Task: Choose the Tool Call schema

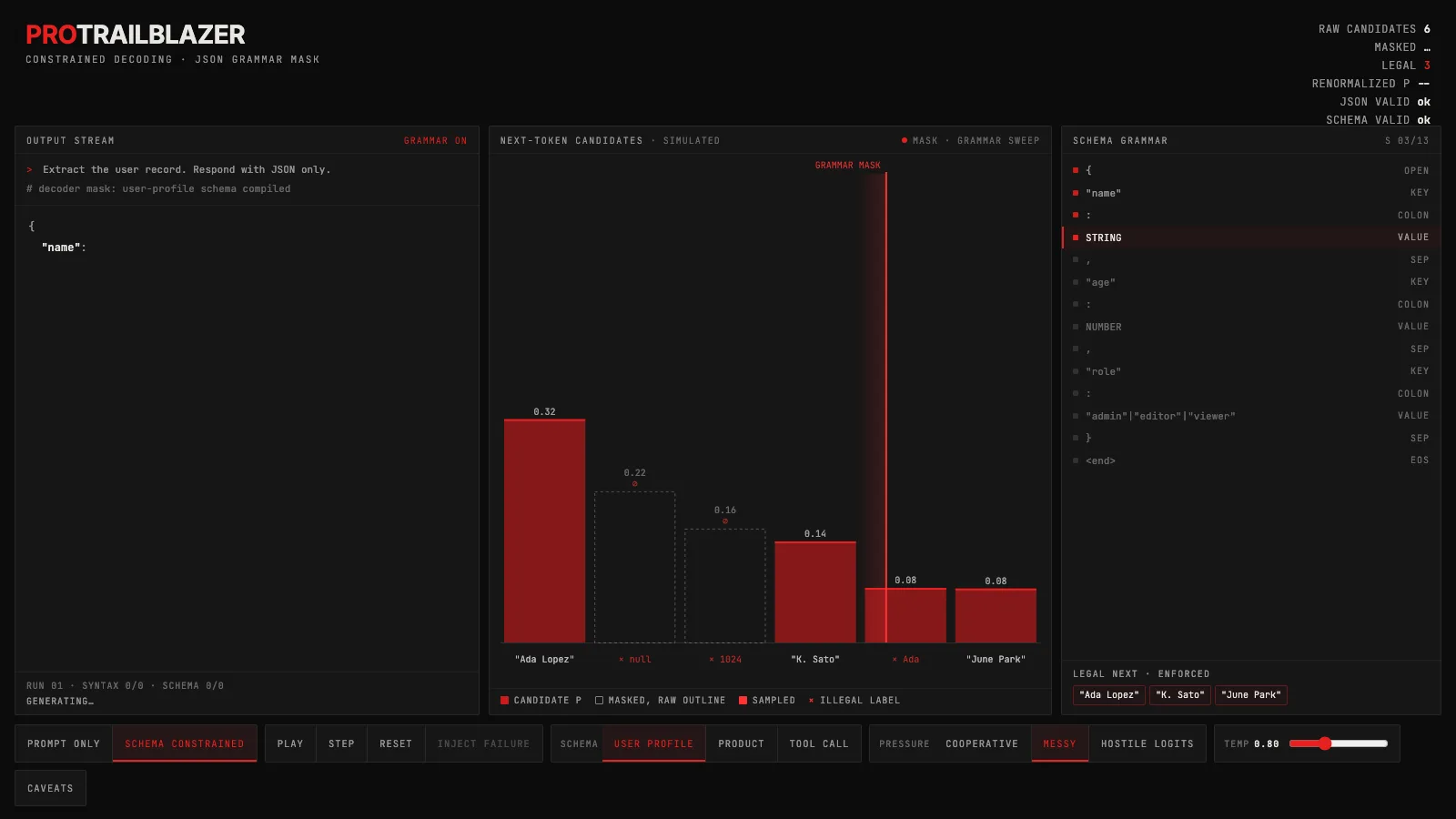Action: click(819, 743)
